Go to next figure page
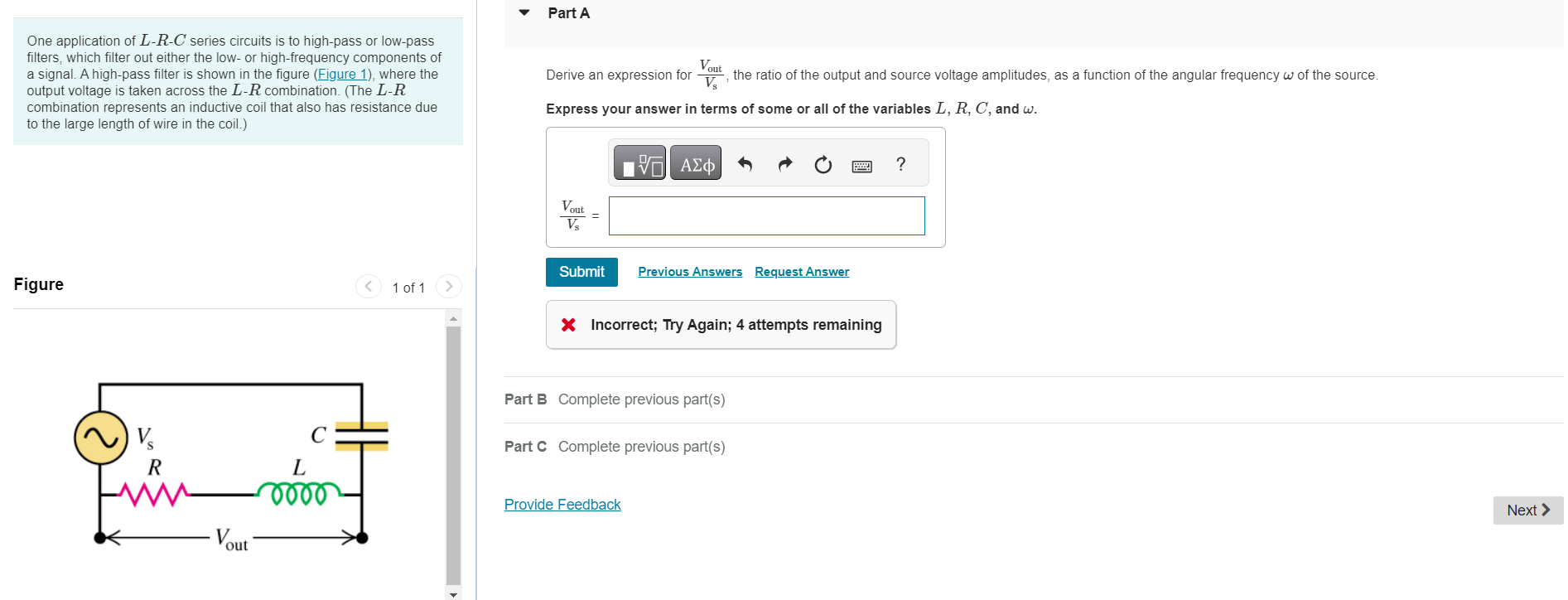Viewport: 1568px width, 600px height. [448, 286]
